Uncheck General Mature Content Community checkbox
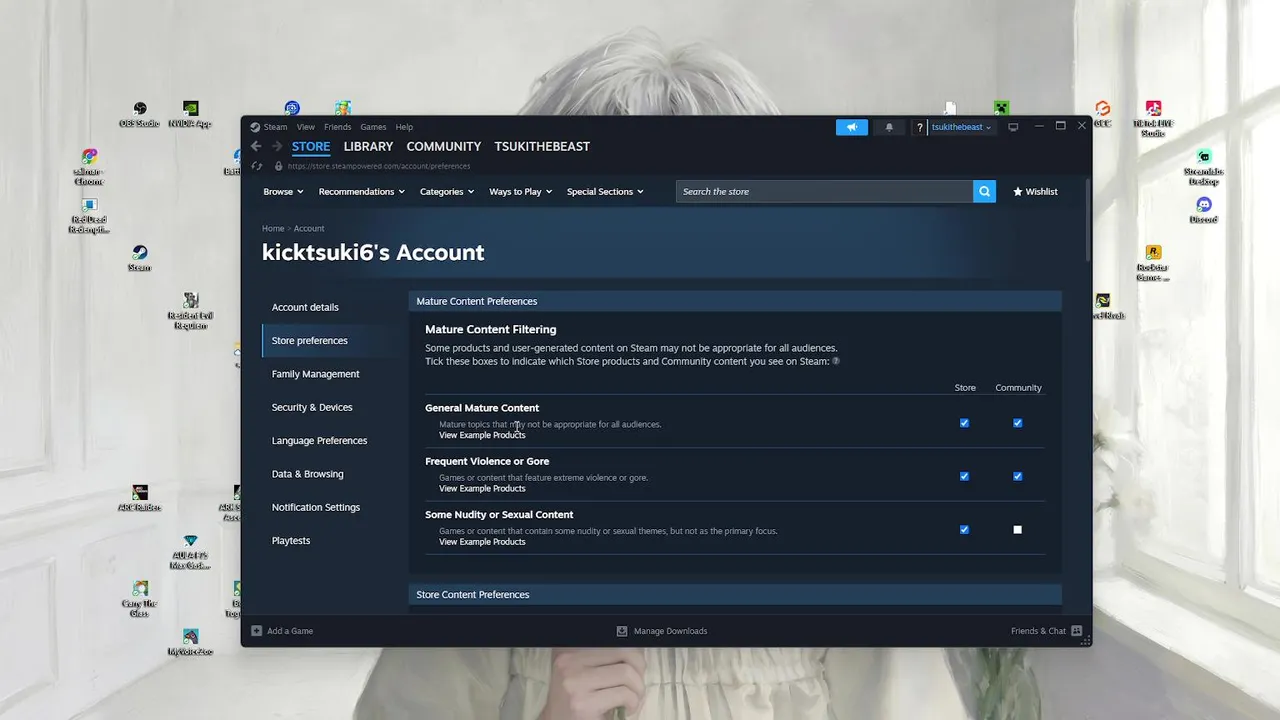This screenshot has height=720, width=1280. [1017, 423]
